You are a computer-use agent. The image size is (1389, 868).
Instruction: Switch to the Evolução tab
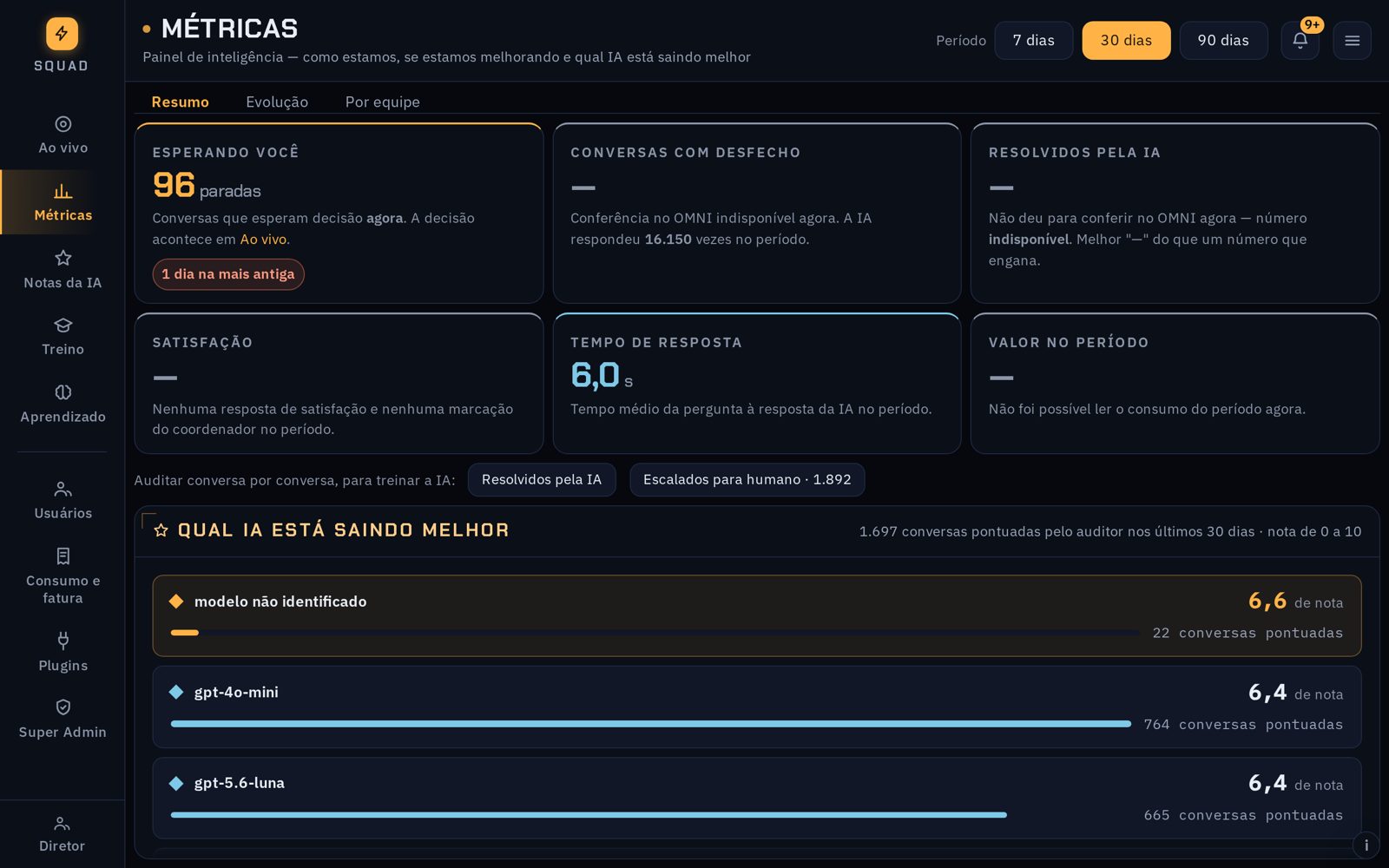pyautogui.click(x=277, y=102)
